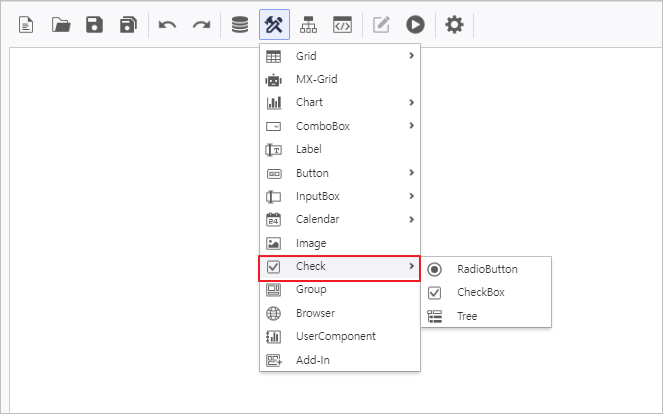Click the Save All toolbar icon
The width and height of the screenshot is (663, 414).
pos(128,25)
